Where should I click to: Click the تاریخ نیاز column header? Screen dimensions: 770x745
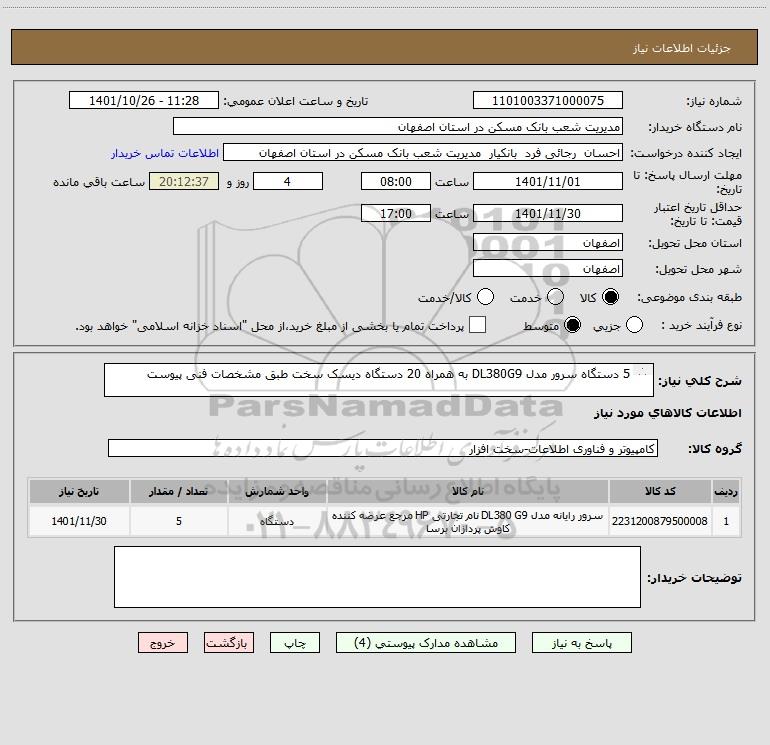coord(79,491)
